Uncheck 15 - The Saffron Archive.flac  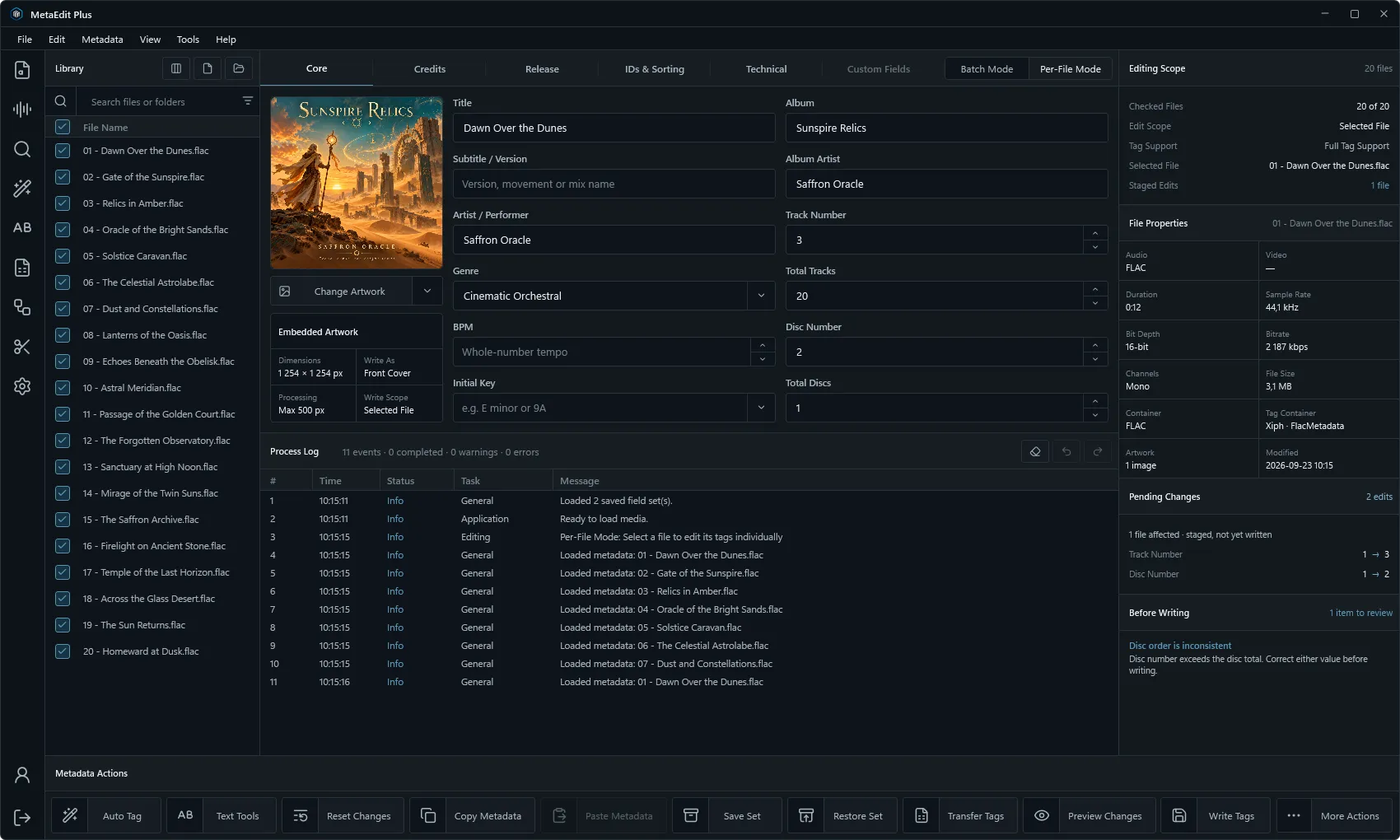(x=63, y=520)
